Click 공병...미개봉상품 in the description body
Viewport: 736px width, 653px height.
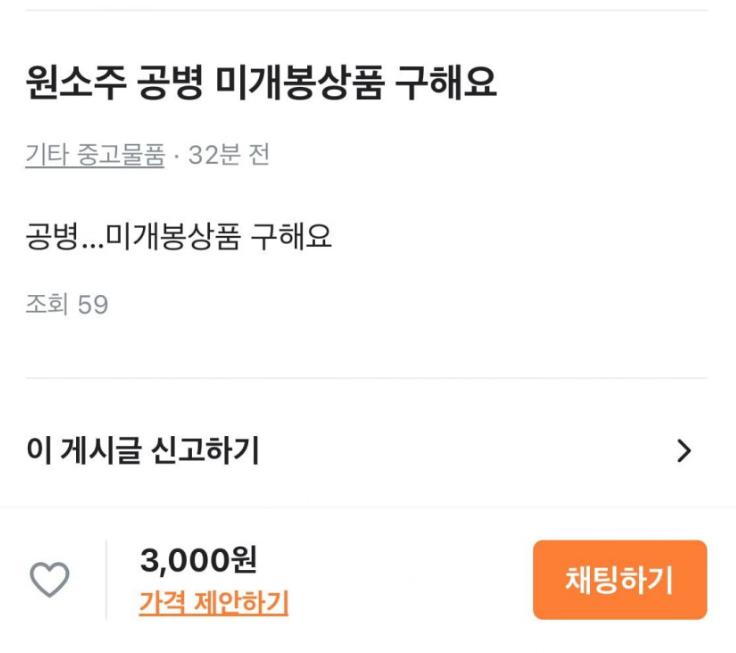click(x=133, y=237)
